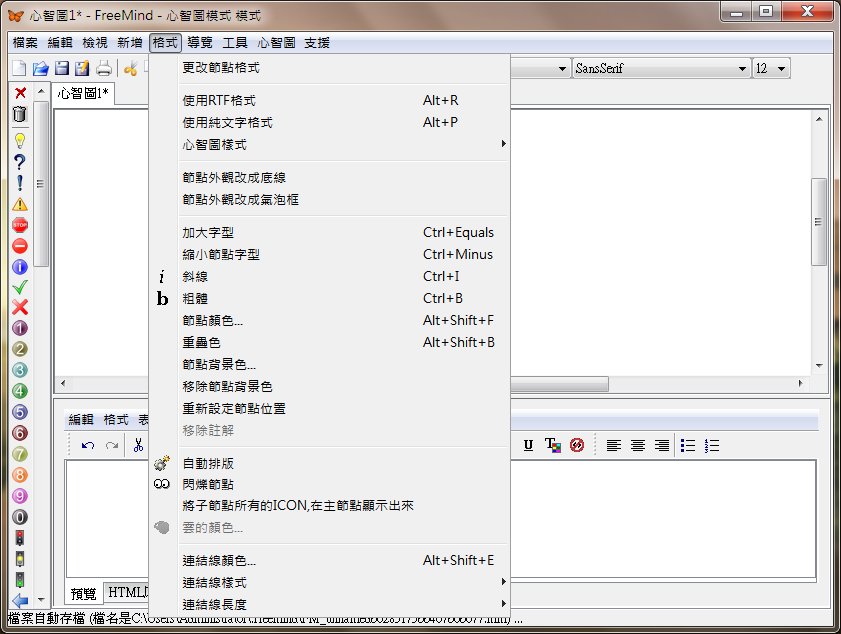Image resolution: width=841 pixels, height=634 pixels.
Task: Align note text left
Action: pos(614,445)
